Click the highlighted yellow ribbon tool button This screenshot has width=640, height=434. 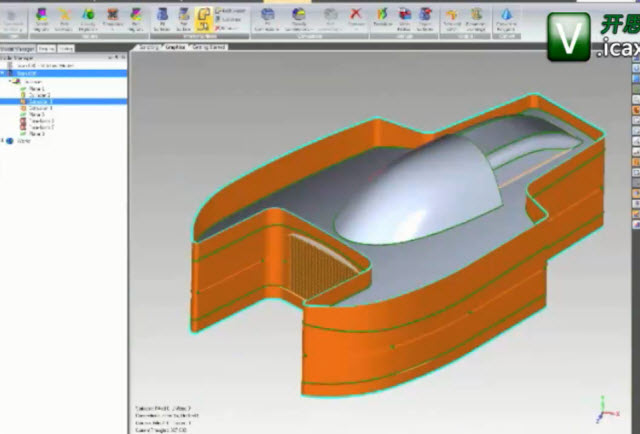click(x=203, y=16)
